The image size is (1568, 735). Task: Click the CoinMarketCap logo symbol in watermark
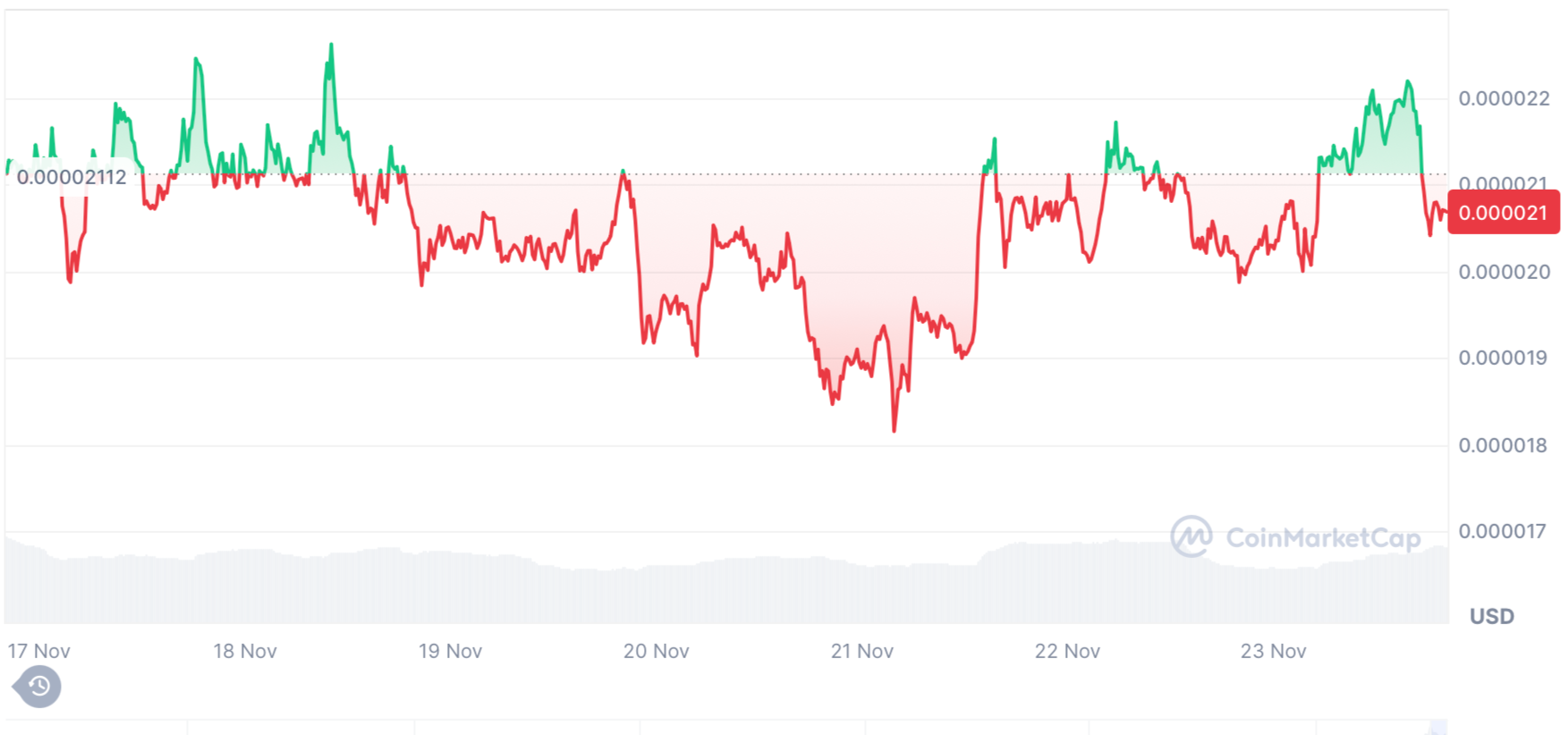[1191, 536]
